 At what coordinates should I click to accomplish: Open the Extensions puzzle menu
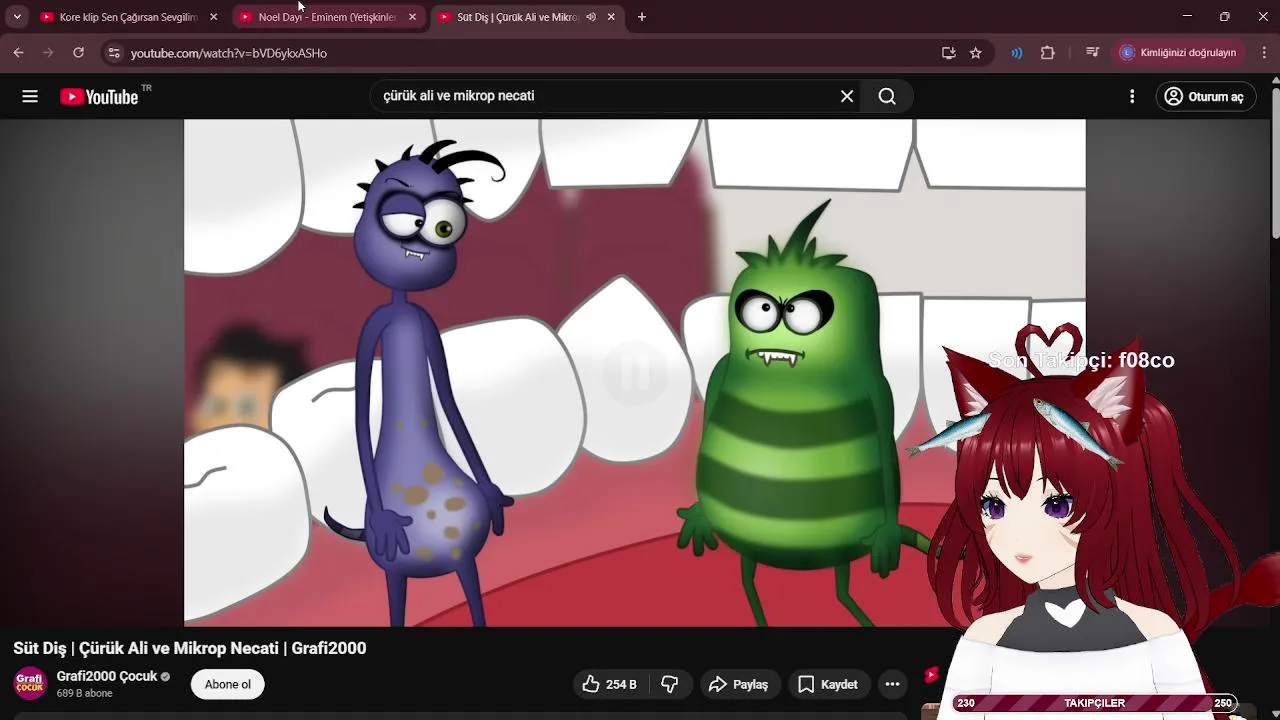click(x=1048, y=53)
